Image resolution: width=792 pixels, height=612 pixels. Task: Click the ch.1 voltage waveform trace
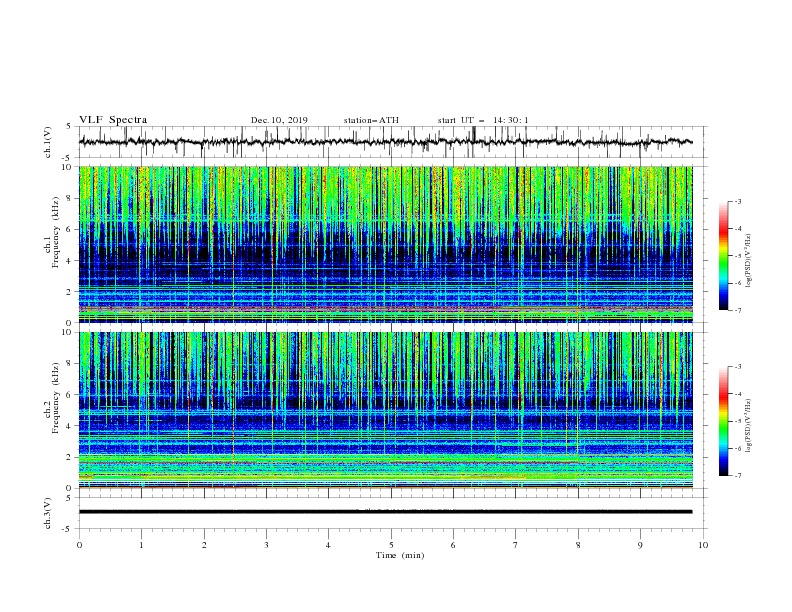point(385,142)
